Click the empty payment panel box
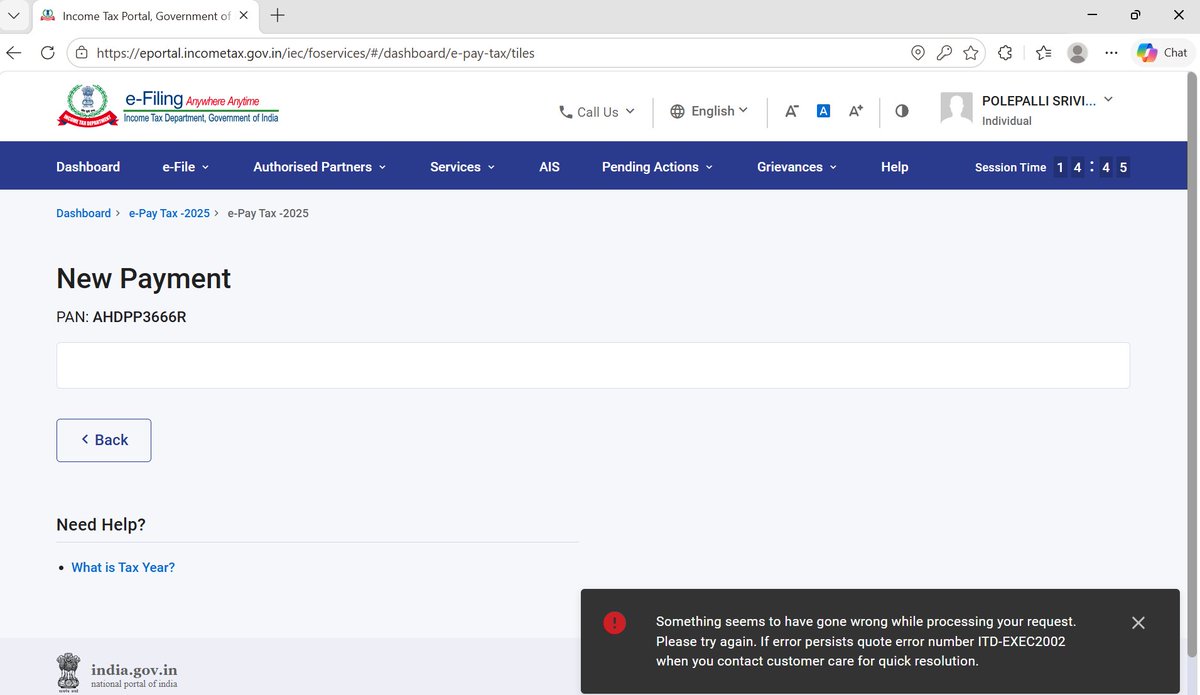 593,365
